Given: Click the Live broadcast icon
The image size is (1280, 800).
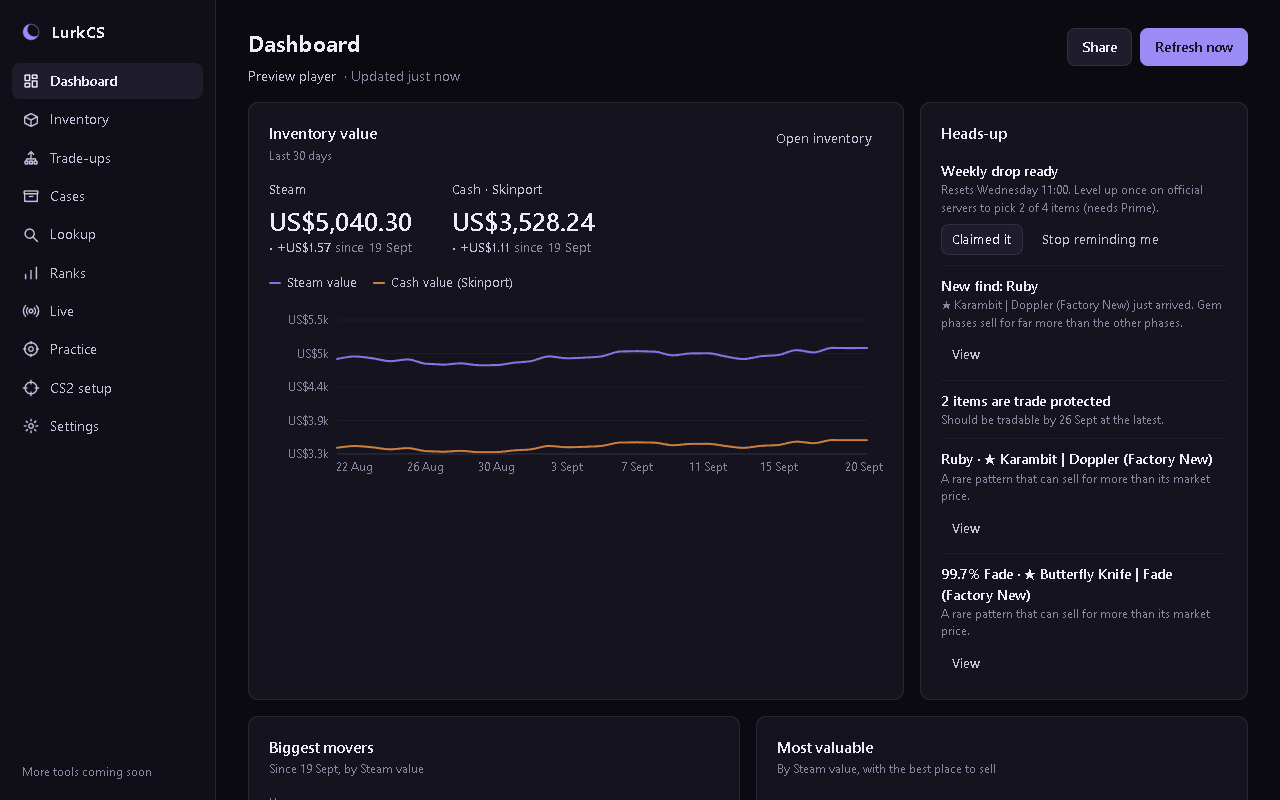Looking at the screenshot, I should click(x=31, y=311).
